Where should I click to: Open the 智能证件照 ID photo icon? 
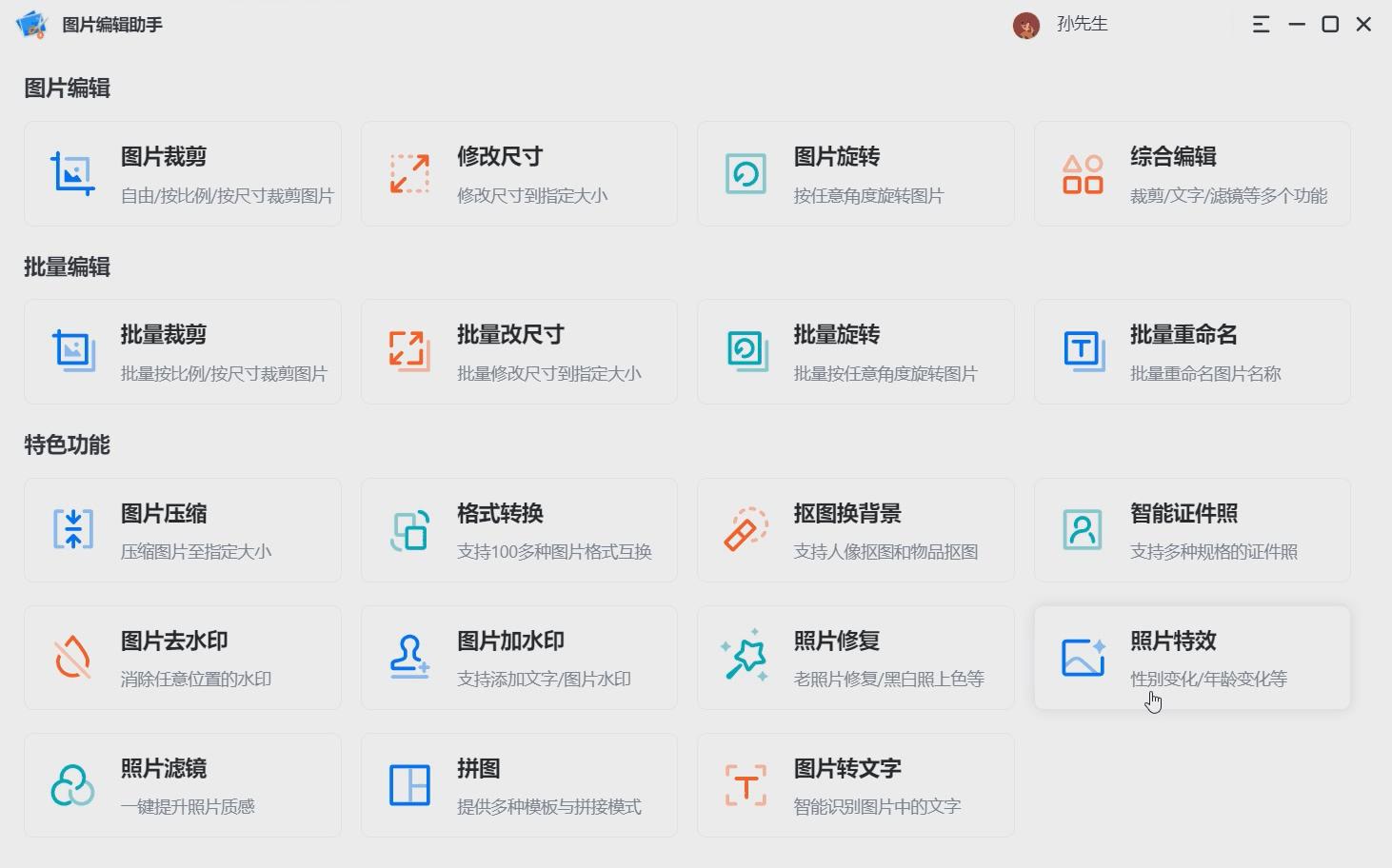[1082, 529]
